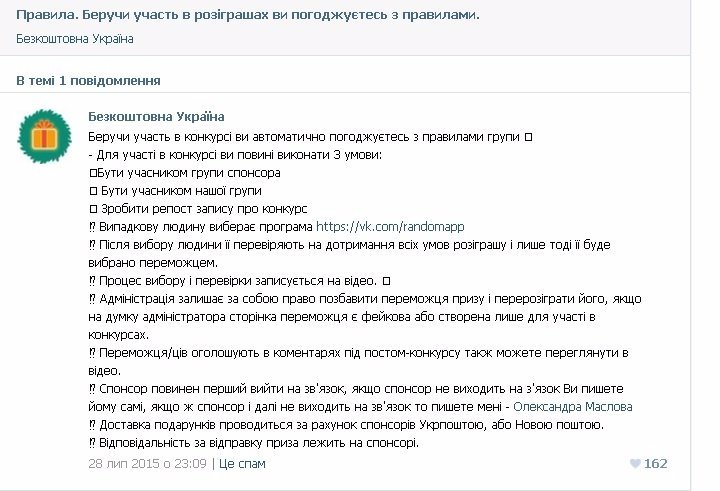Click the double exclamation mark before "Спонсор повинен"
Viewport: 720px width, 491px height.
pyautogui.click(x=92, y=389)
